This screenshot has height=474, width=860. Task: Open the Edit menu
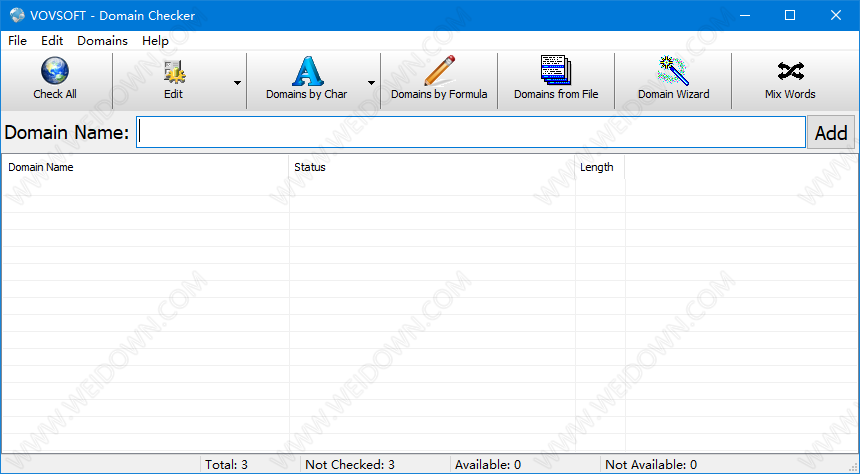(52, 41)
